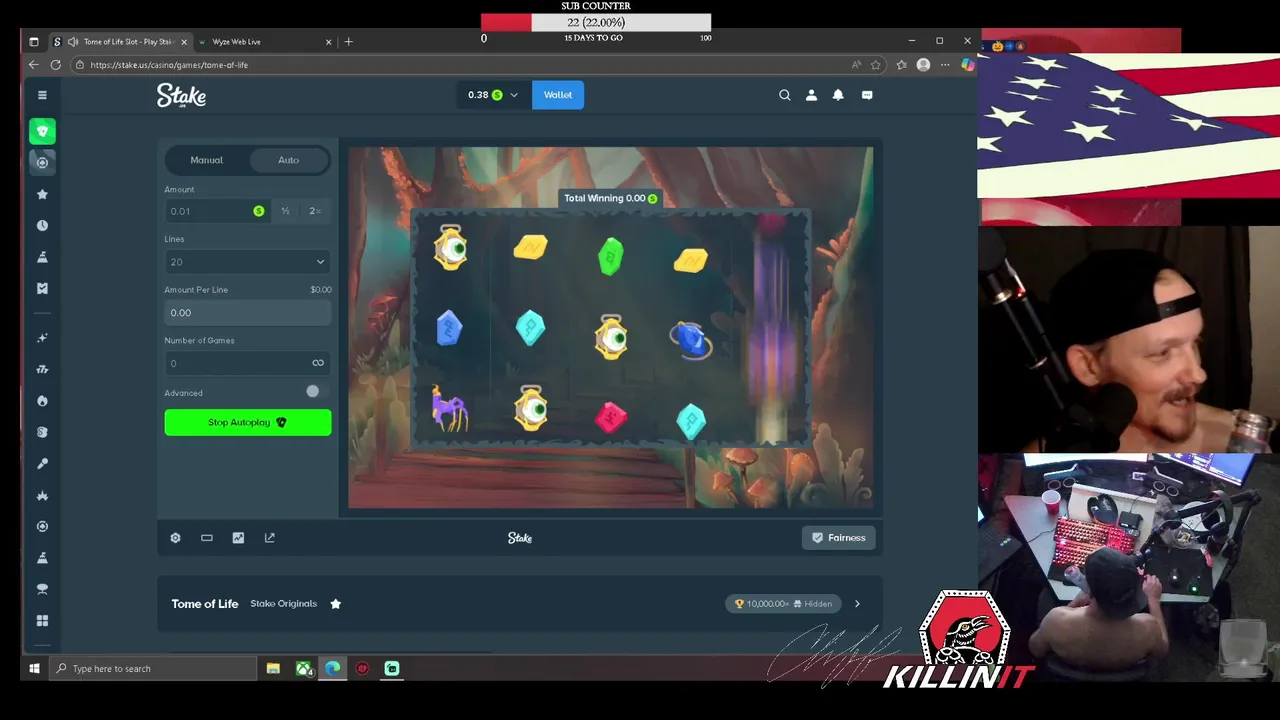The height and width of the screenshot is (720, 1280).
Task: Click Stake Originals link
Action: pyautogui.click(x=283, y=604)
